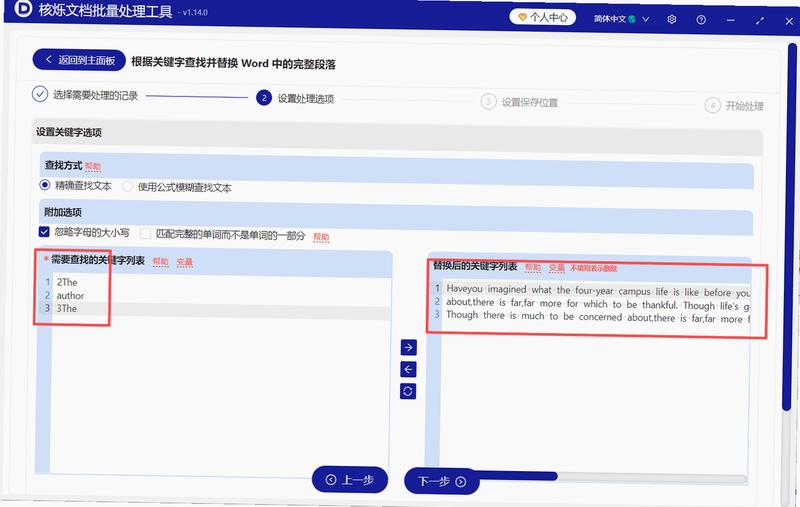Image resolution: width=800 pixels, height=507 pixels.
Task: Open the settings gear icon
Action: (672, 19)
